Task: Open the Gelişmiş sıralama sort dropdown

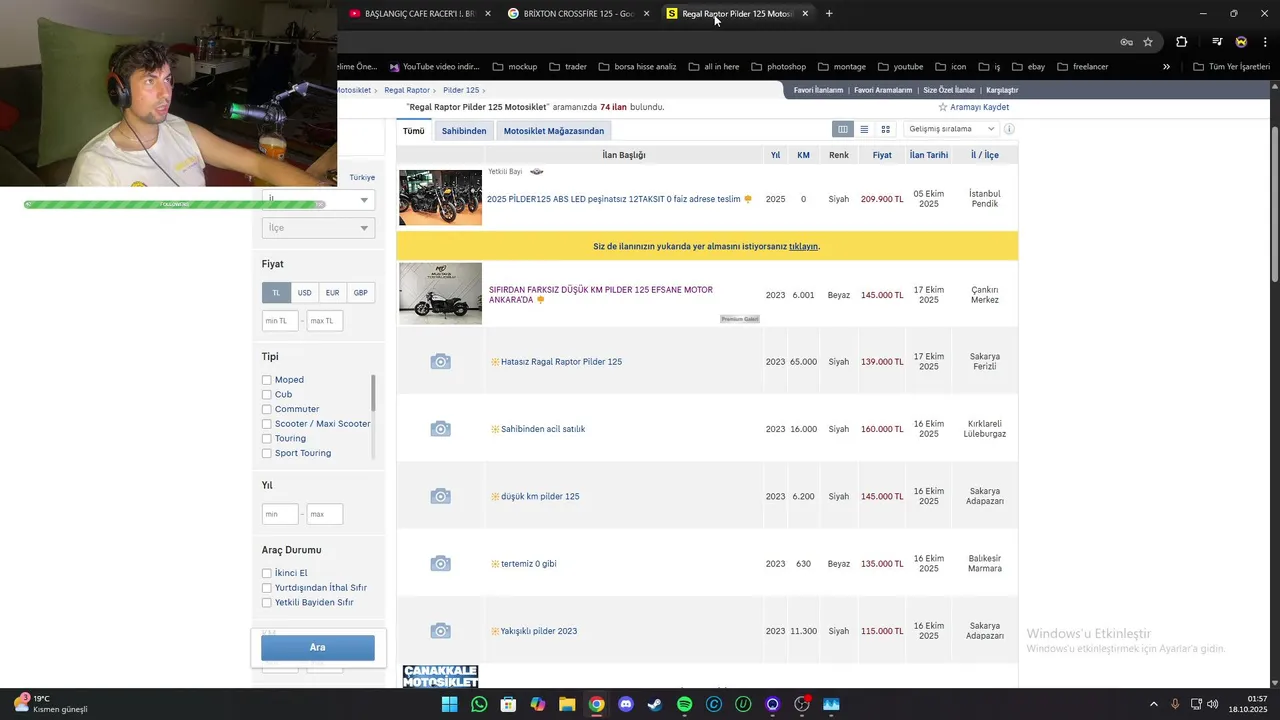Action: 950,129
